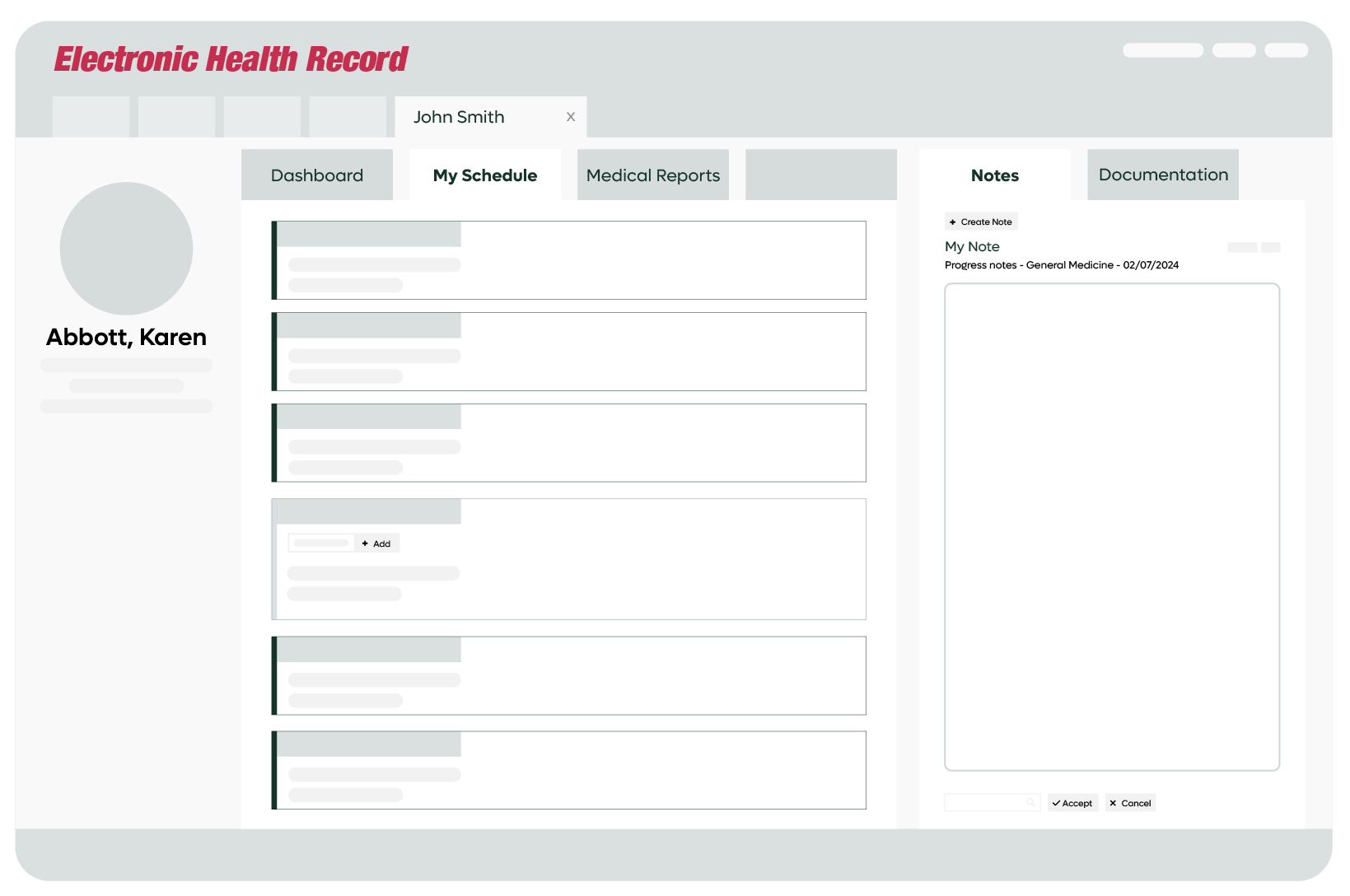Click the input field beside the Add button
Screen dimensions: 1350x896
click(x=321, y=544)
